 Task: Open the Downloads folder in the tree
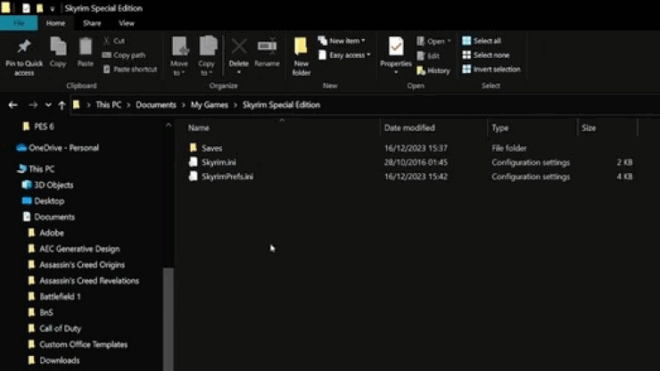coord(59,360)
